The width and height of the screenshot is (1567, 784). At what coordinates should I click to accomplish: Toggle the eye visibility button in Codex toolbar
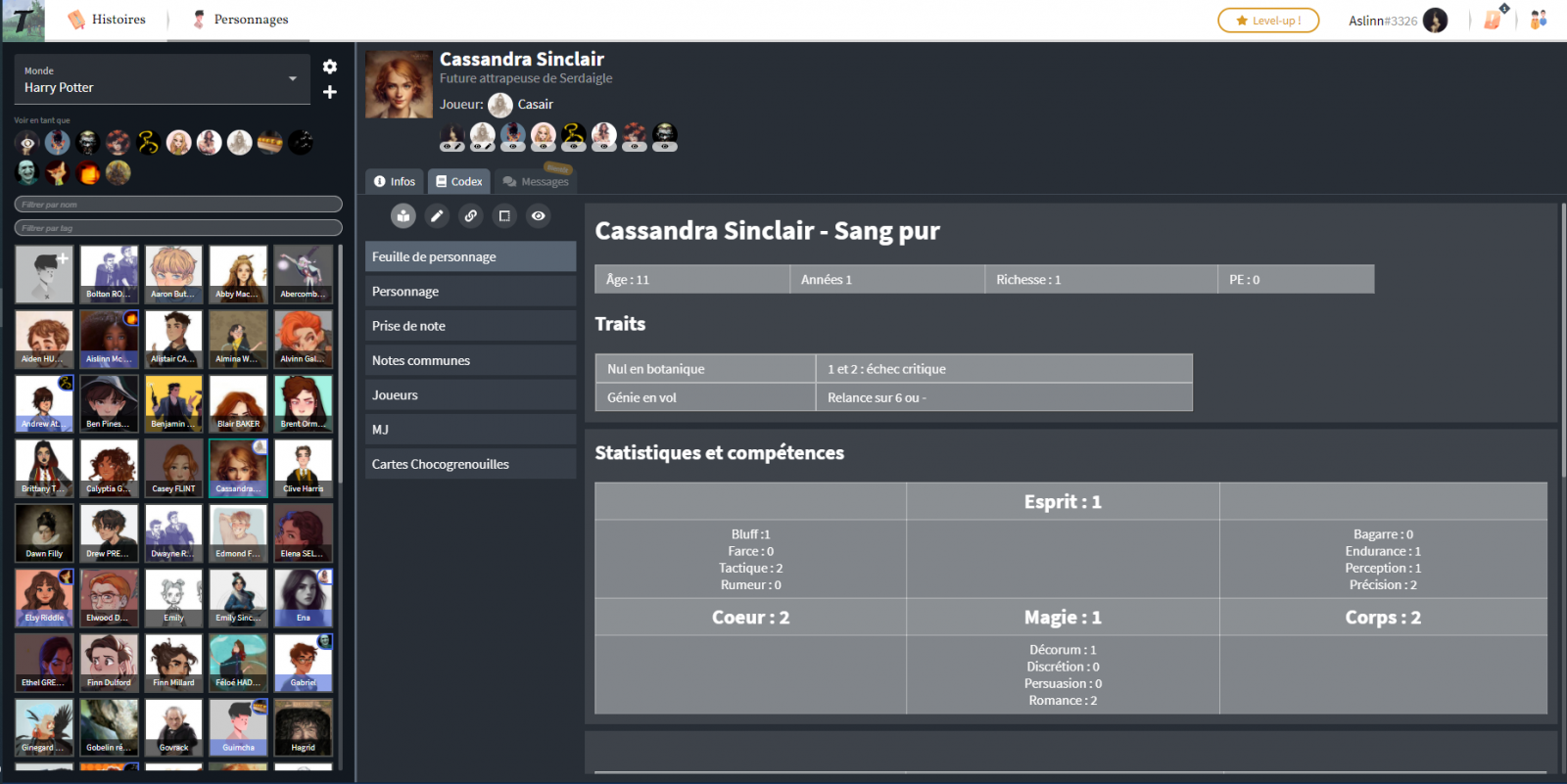coord(539,216)
